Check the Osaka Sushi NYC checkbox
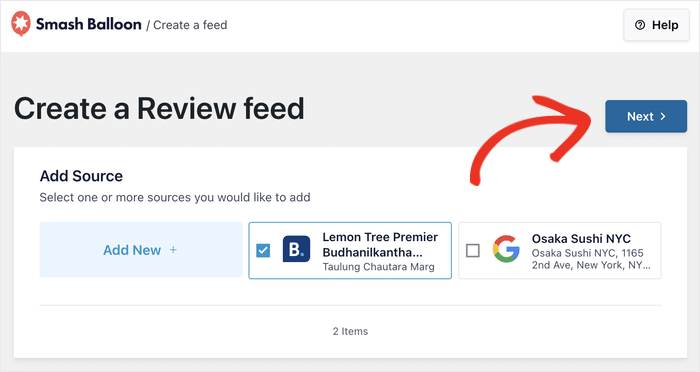700x372 pixels. tap(473, 251)
